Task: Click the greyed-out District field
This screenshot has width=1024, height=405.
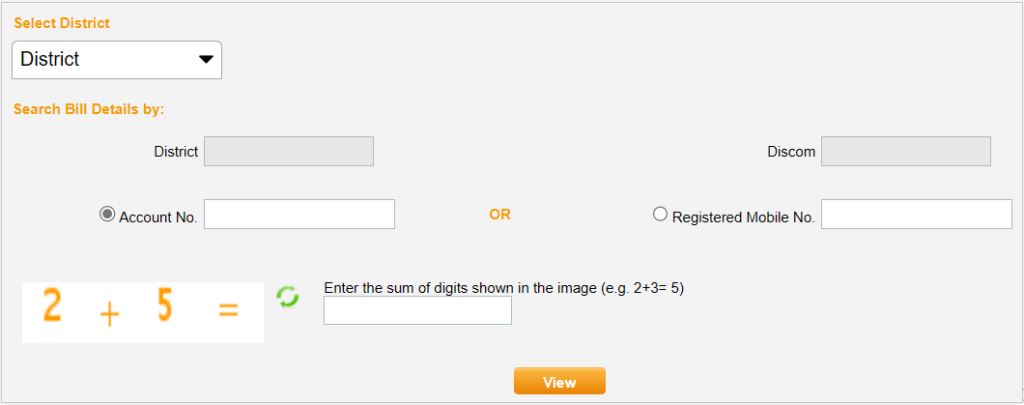Action: point(288,152)
